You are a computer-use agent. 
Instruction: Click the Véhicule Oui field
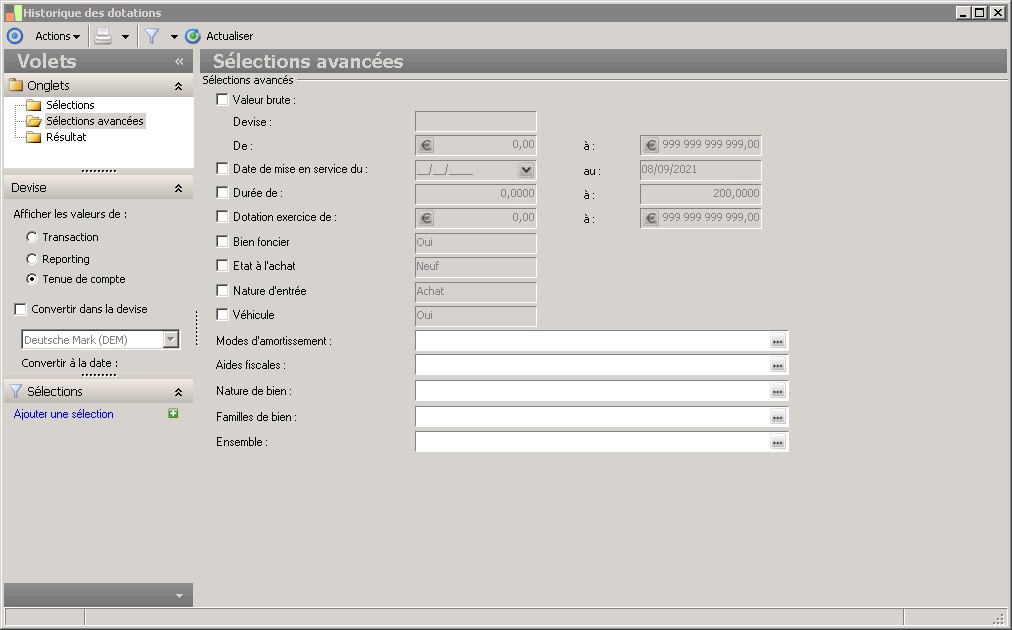[476, 316]
